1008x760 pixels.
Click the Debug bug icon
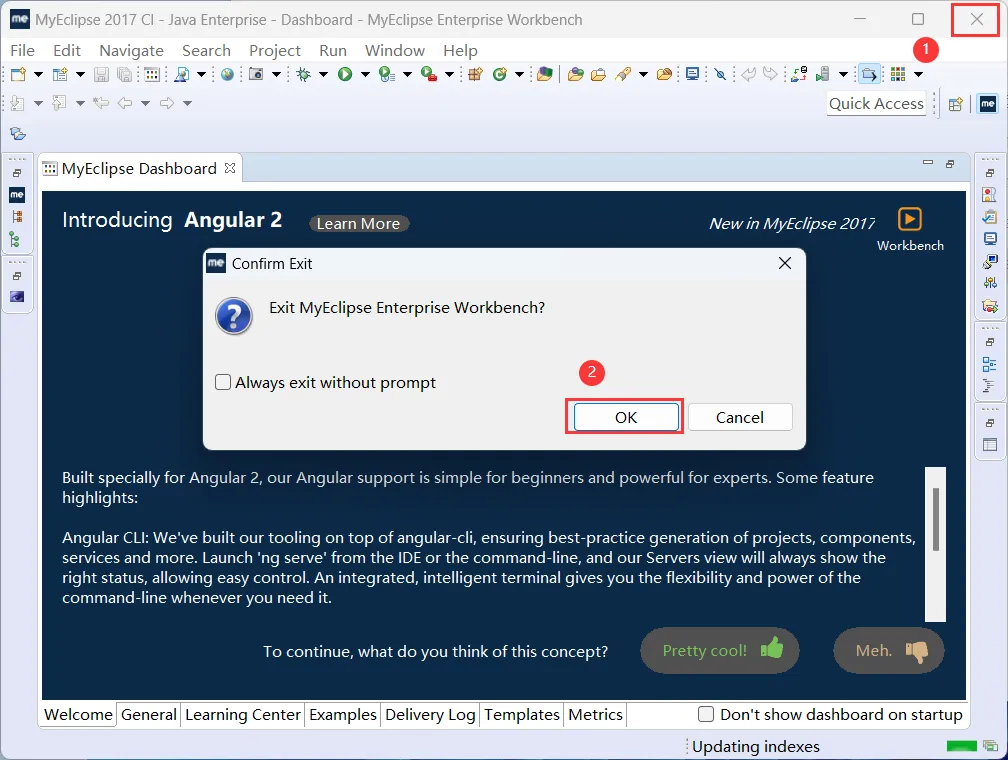pyautogui.click(x=303, y=75)
